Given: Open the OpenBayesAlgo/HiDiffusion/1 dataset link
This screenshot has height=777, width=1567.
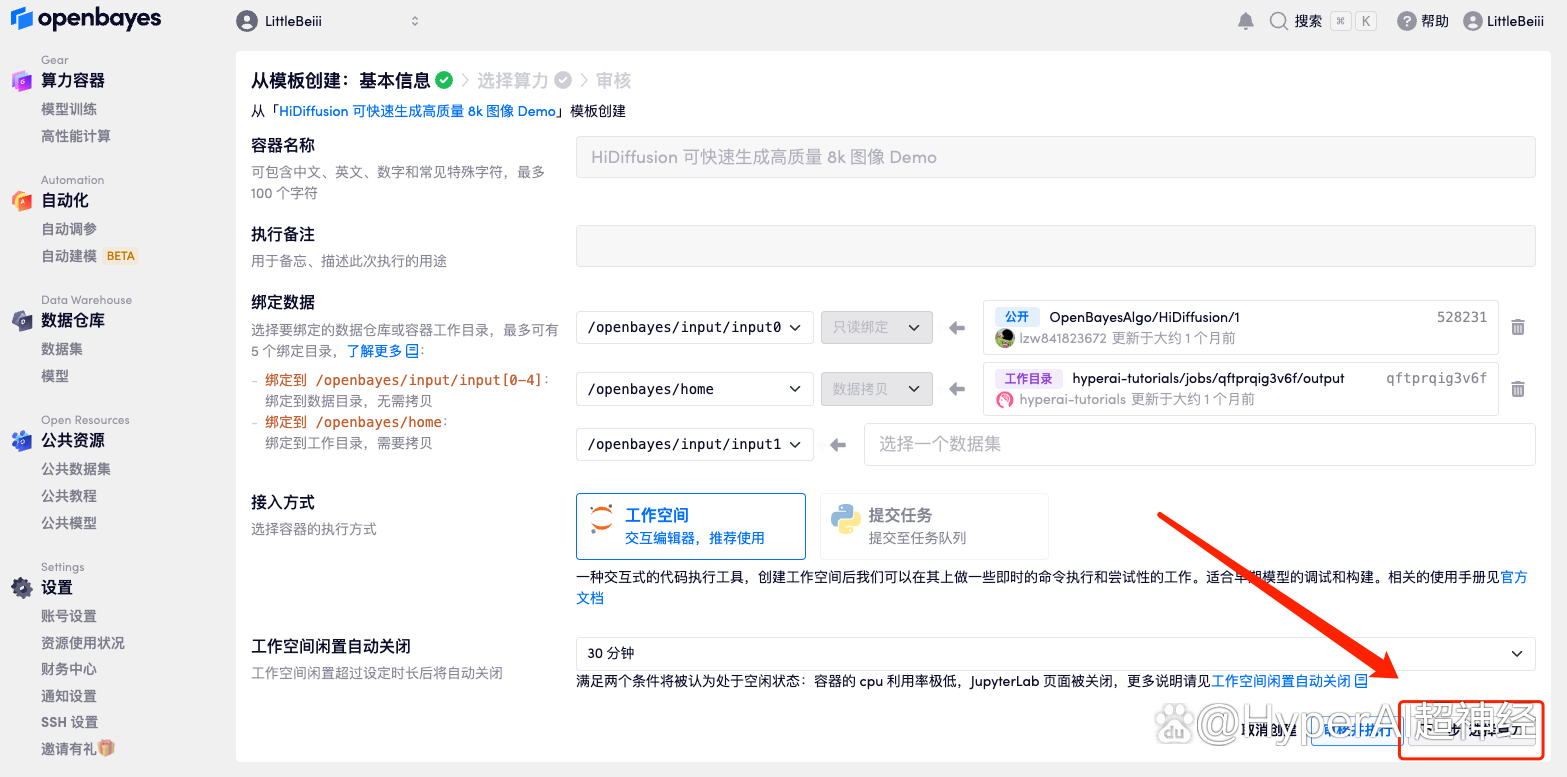Looking at the screenshot, I should point(1144,317).
